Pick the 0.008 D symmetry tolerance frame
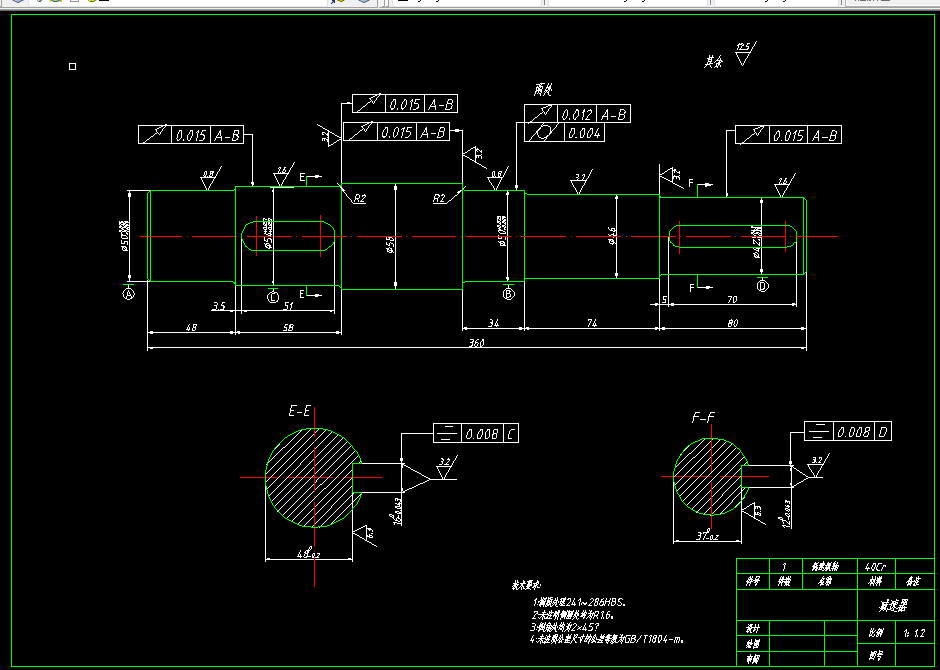The width and height of the screenshot is (940, 670). tap(848, 431)
